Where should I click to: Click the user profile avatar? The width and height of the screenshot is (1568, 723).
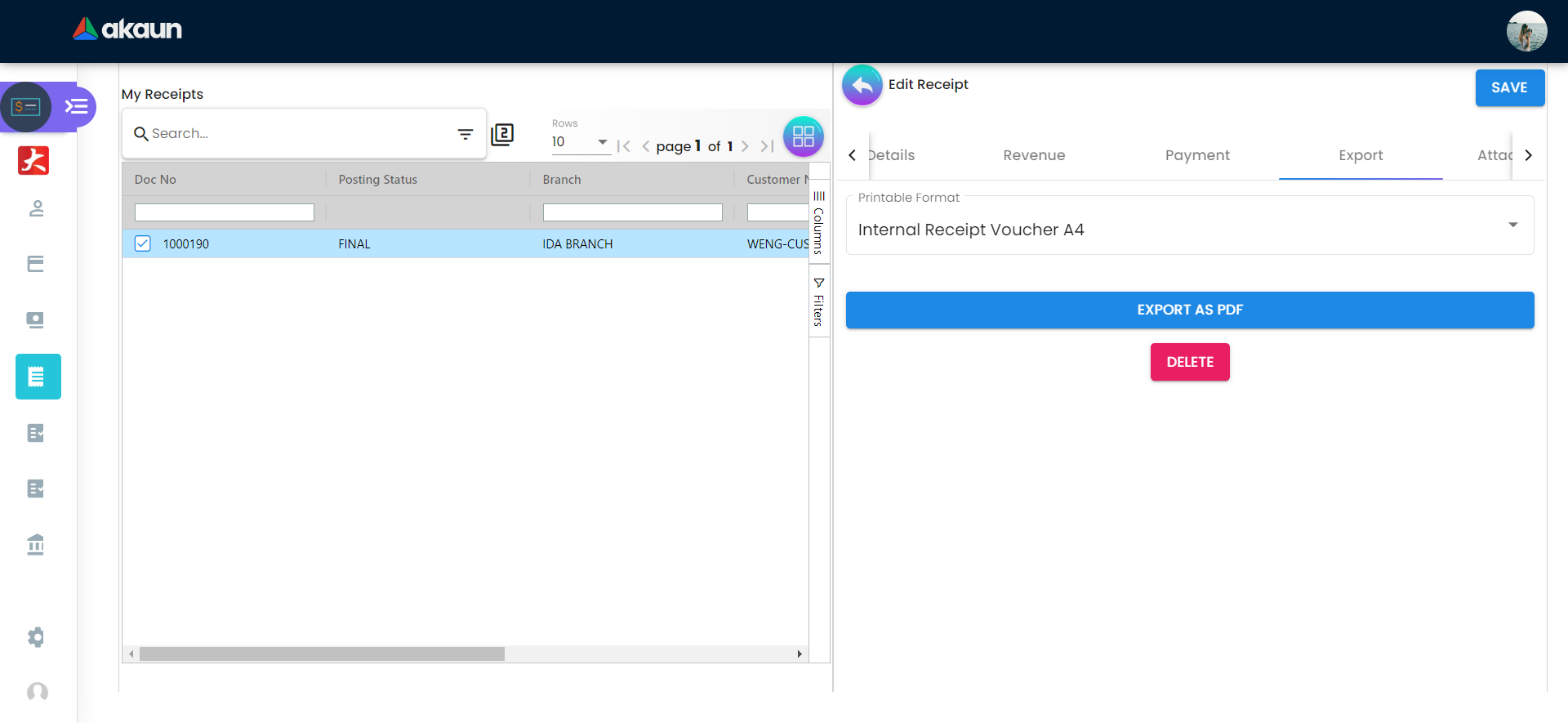[1526, 31]
